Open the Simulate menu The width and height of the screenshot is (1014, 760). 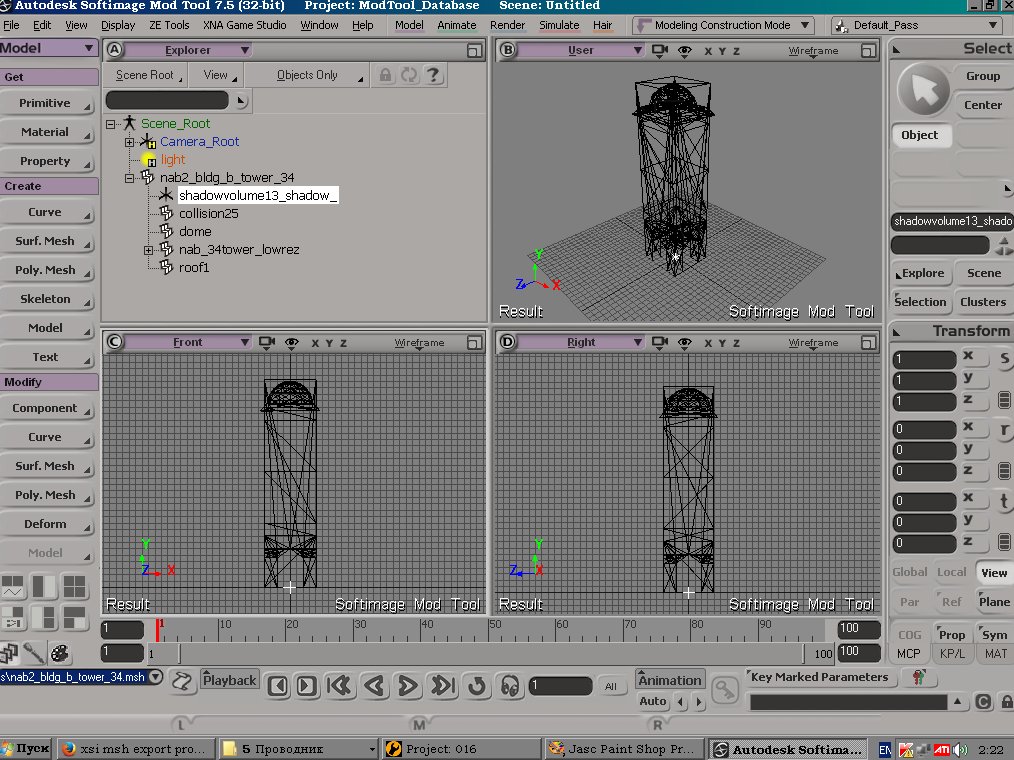click(x=559, y=25)
